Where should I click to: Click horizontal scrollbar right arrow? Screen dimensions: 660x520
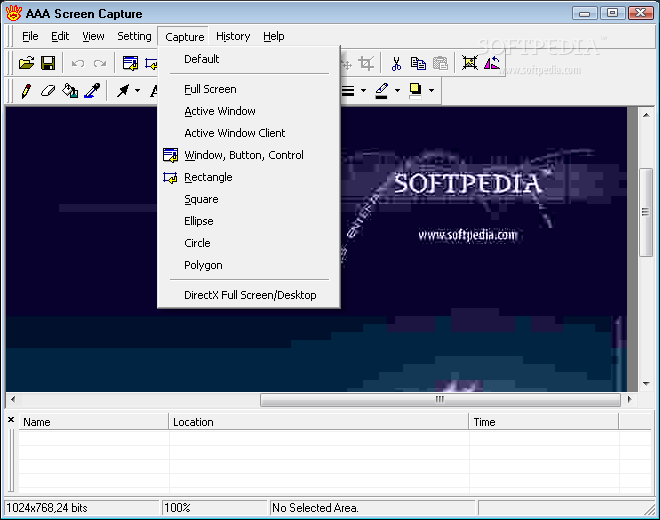630,399
